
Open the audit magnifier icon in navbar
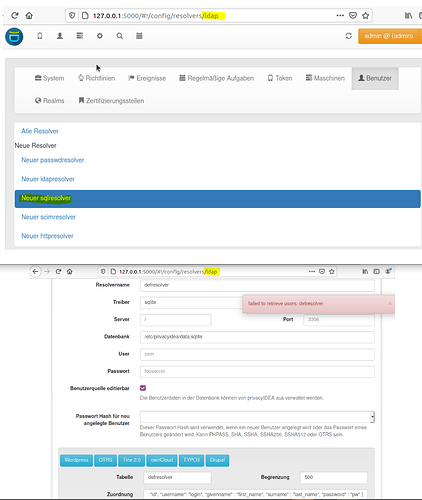[x=120, y=36]
